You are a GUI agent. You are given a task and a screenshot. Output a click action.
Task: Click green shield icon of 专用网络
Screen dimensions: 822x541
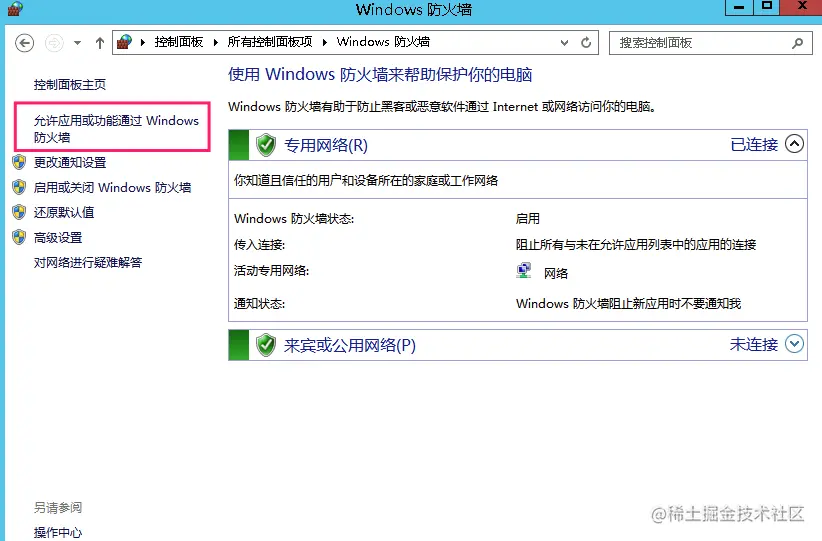pos(266,145)
